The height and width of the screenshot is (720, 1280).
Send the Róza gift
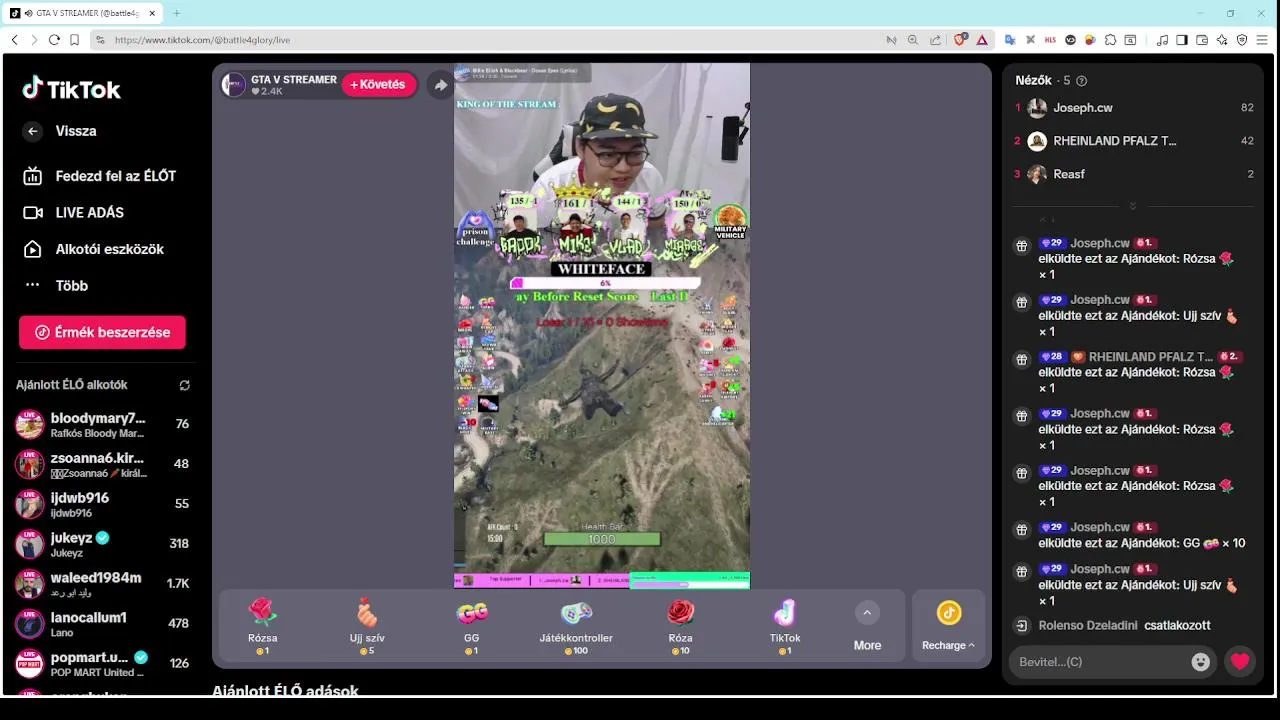click(681, 626)
